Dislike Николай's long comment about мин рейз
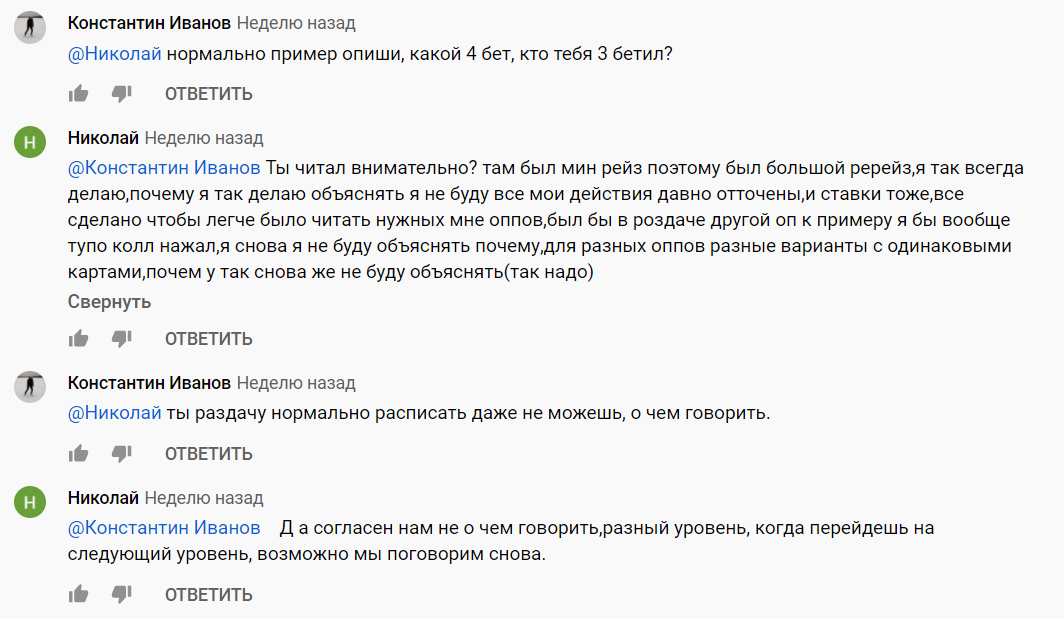This screenshot has height=619, width=1064. (122, 339)
